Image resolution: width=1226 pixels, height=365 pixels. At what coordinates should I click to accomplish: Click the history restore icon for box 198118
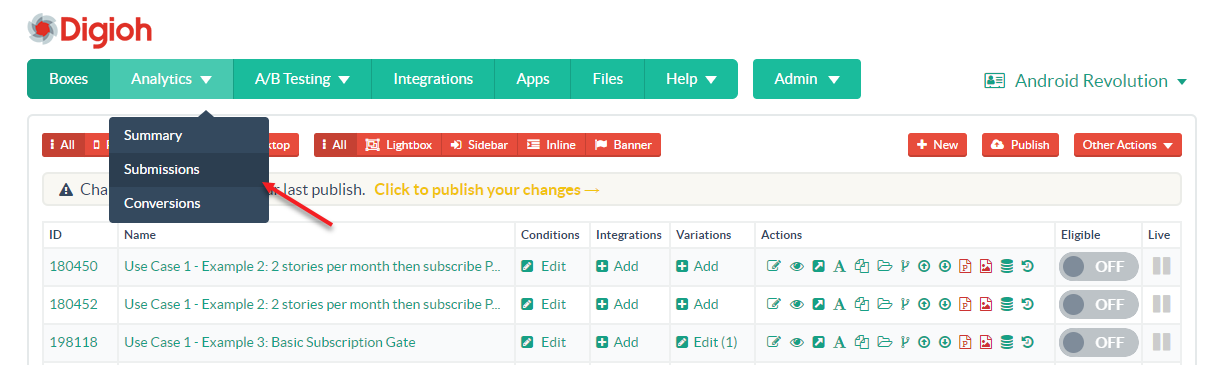[x=1027, y=342]
